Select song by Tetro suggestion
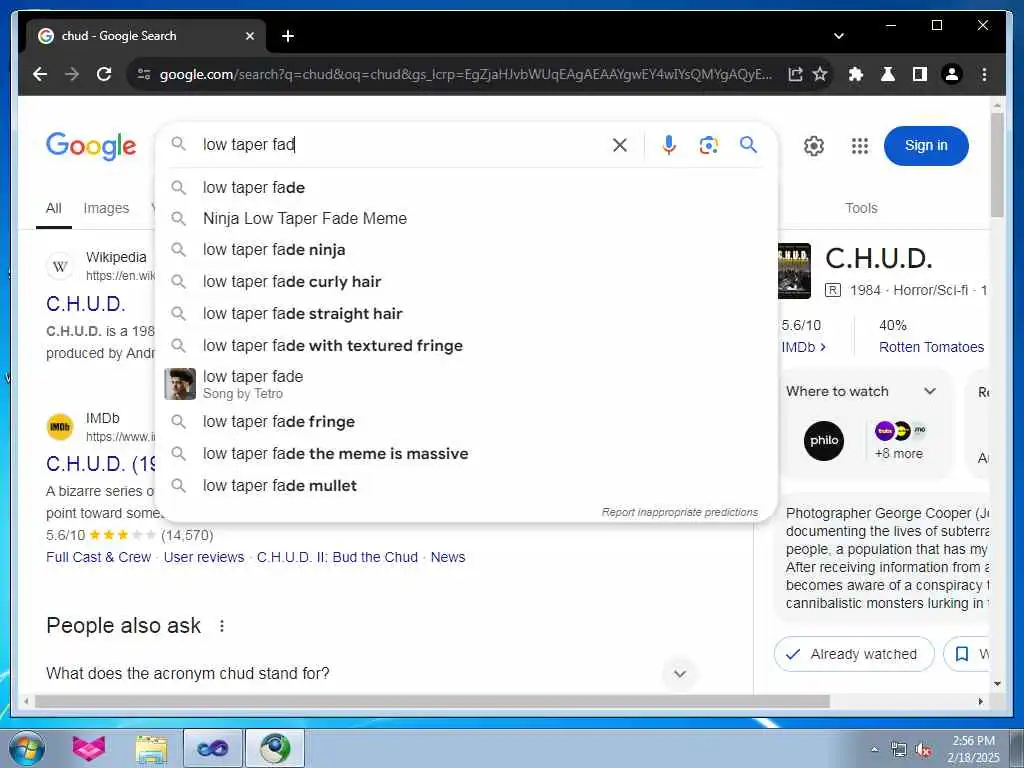The image size is (1024, 768). (466, 384)
